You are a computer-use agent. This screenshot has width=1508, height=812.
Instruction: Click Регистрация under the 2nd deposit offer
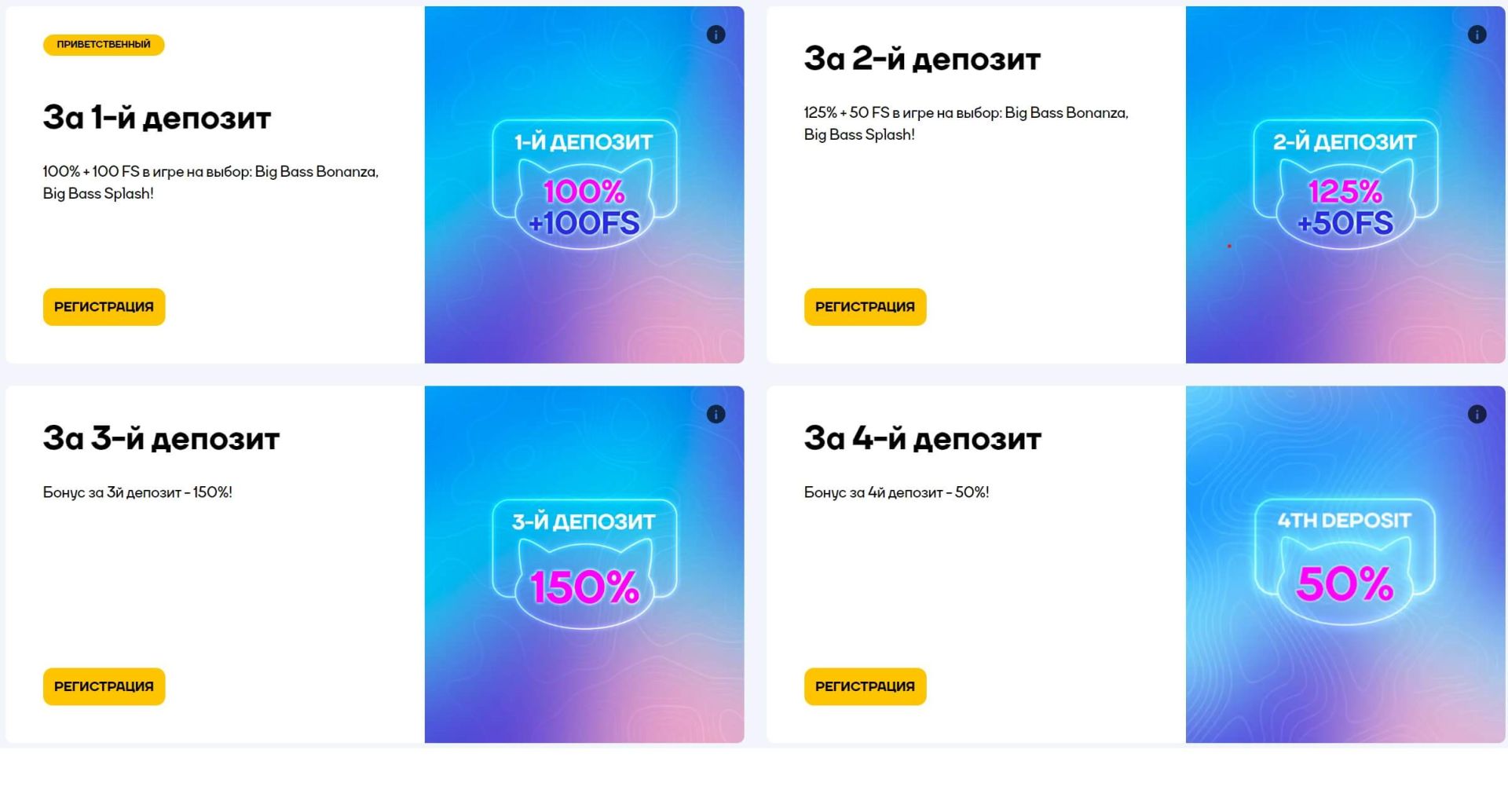865,307
